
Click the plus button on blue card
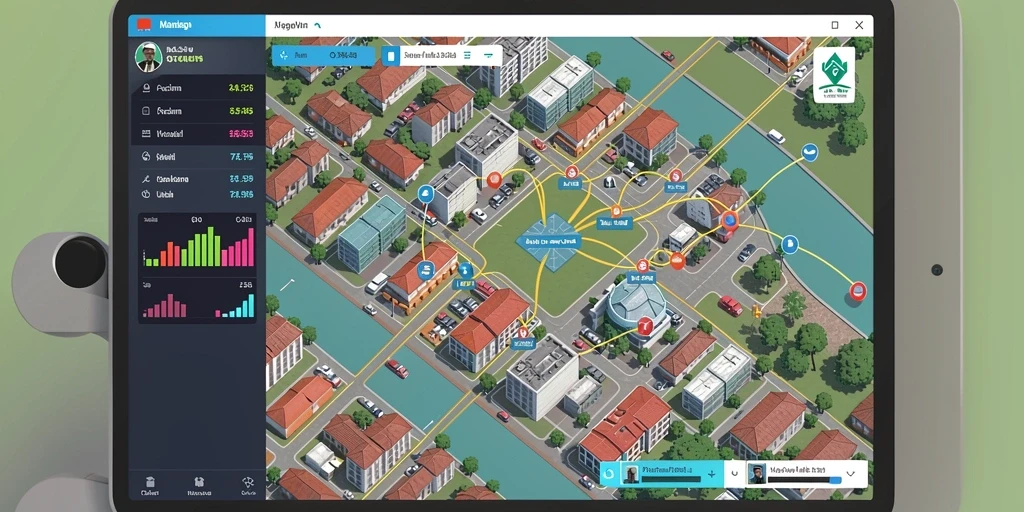(711, 474)
